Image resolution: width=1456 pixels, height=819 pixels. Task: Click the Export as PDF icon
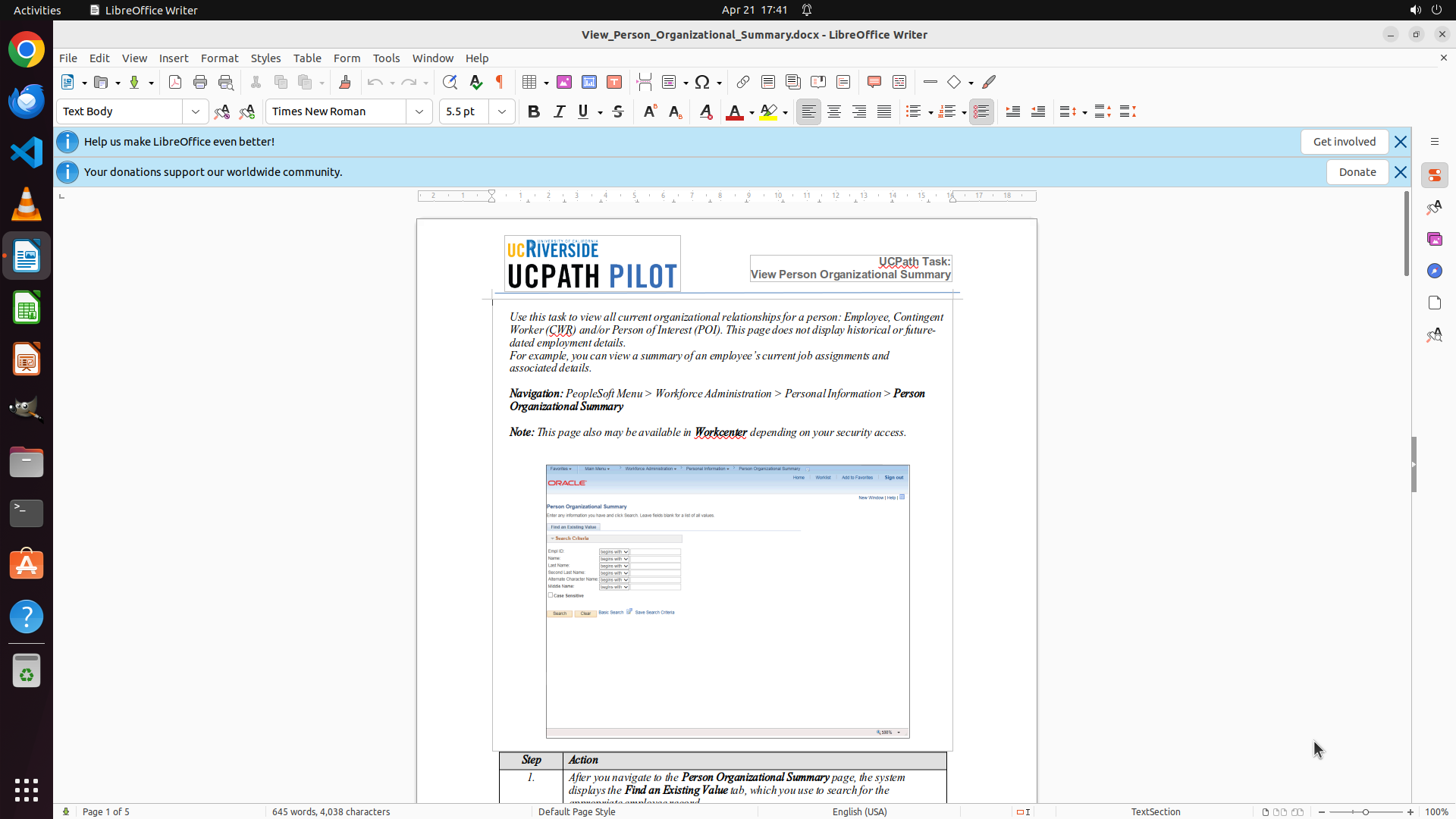175,82
